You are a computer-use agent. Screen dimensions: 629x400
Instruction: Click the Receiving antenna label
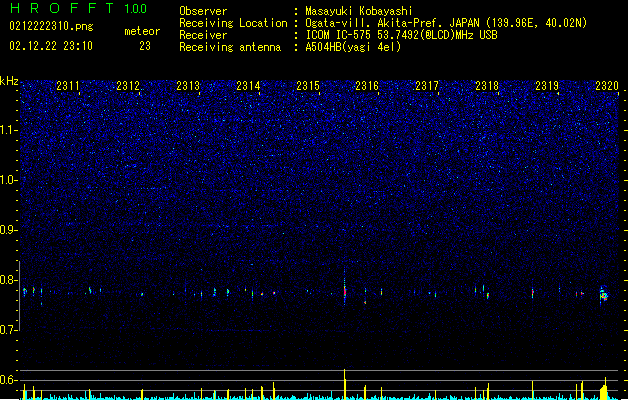tap(230, 47)
